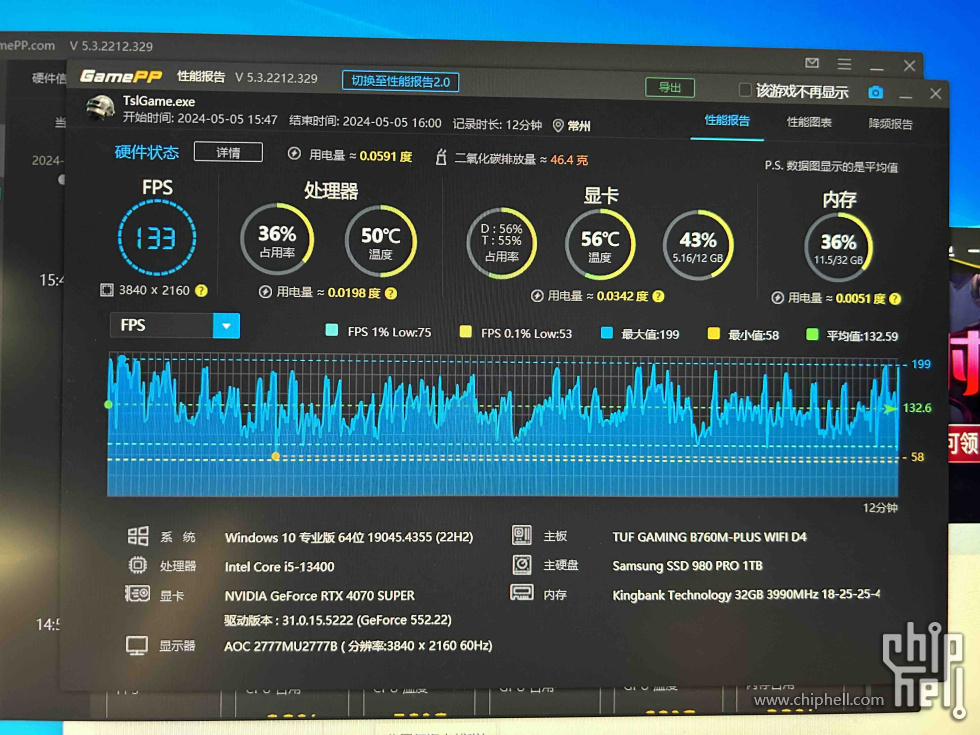This screenshot has width=980, height=735.
Task: Click the camera screenshot icon
Action: click(876, 92)
